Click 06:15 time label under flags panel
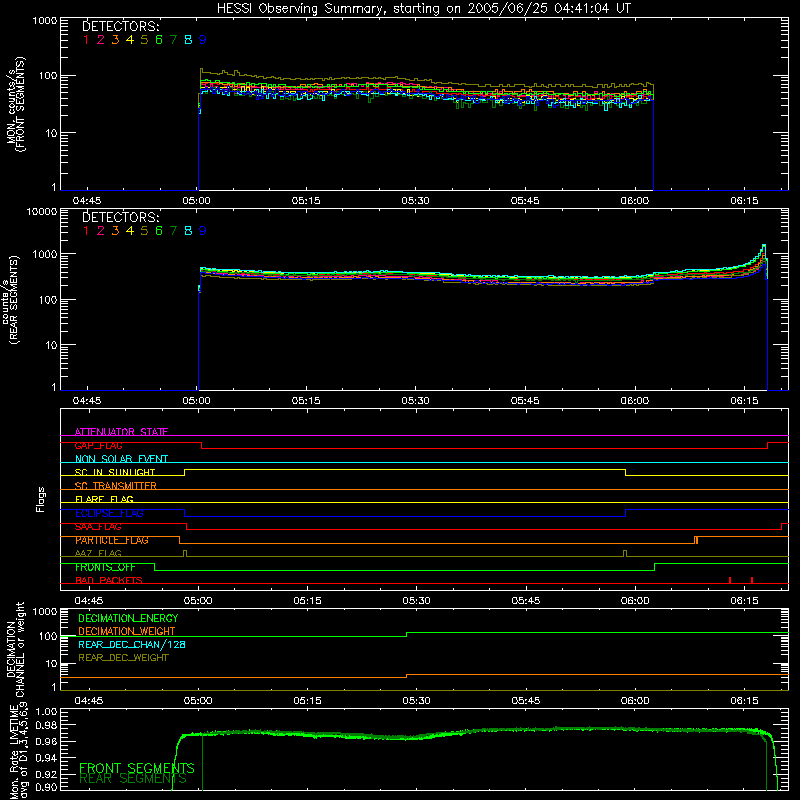The image size is (800, 800). [744, 601]
